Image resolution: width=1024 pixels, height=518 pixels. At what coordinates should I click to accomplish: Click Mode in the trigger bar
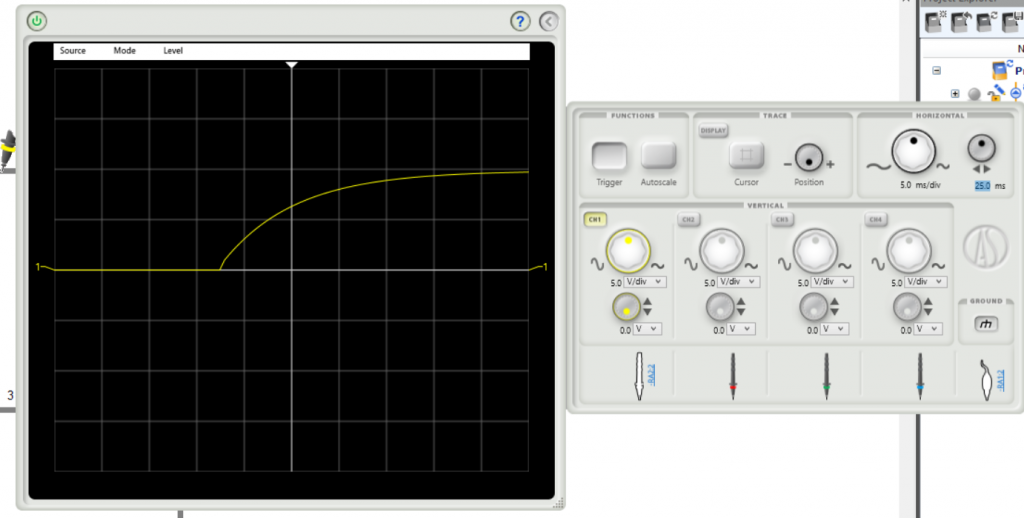(x=124, y=51)
